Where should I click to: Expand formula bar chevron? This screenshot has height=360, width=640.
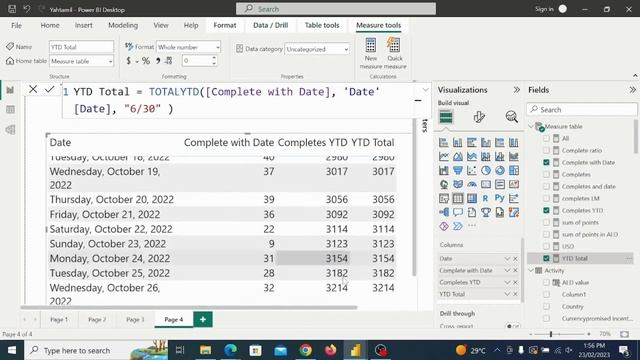425,89
